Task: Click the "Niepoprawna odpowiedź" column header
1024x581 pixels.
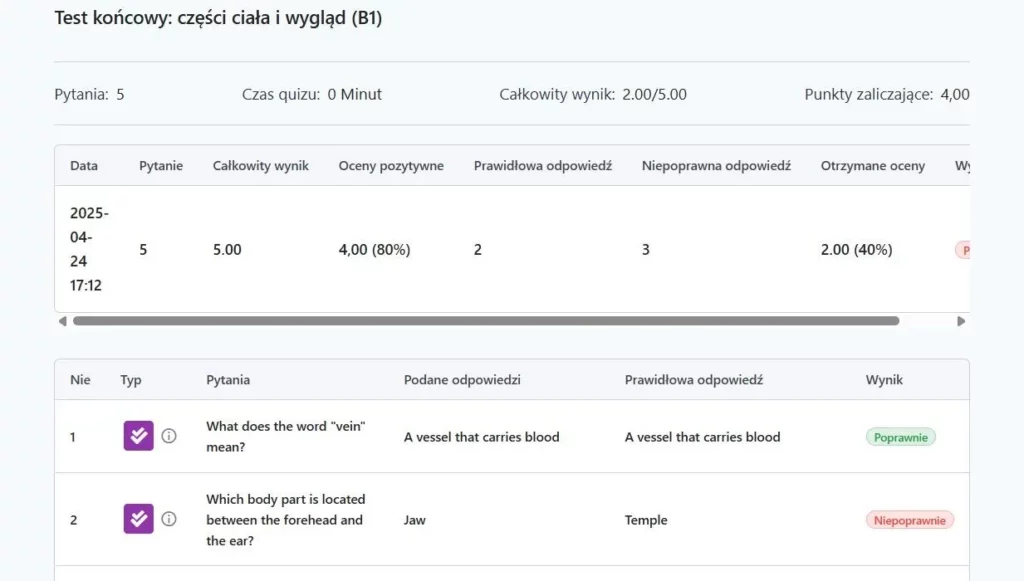Action: [x=716, y=166]
